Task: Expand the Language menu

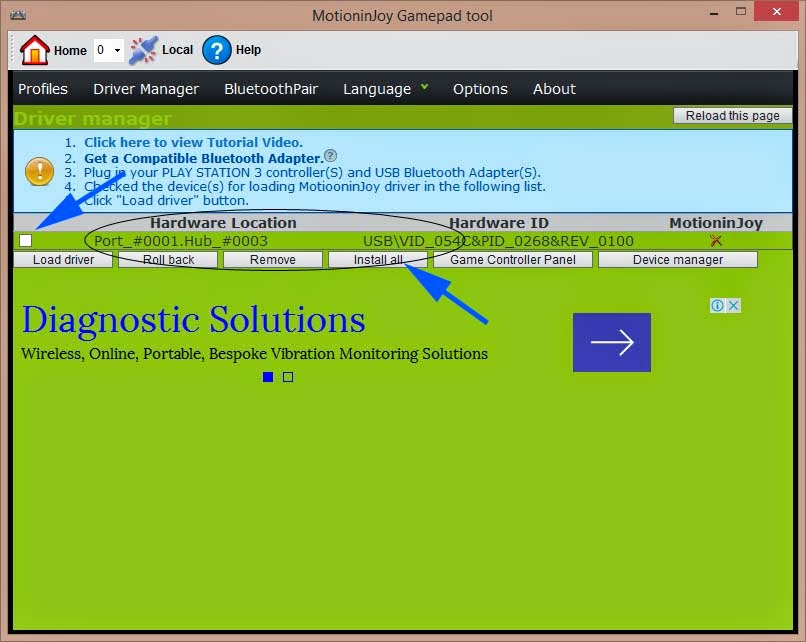Action: pyautogui.click(x=385, y=89)
